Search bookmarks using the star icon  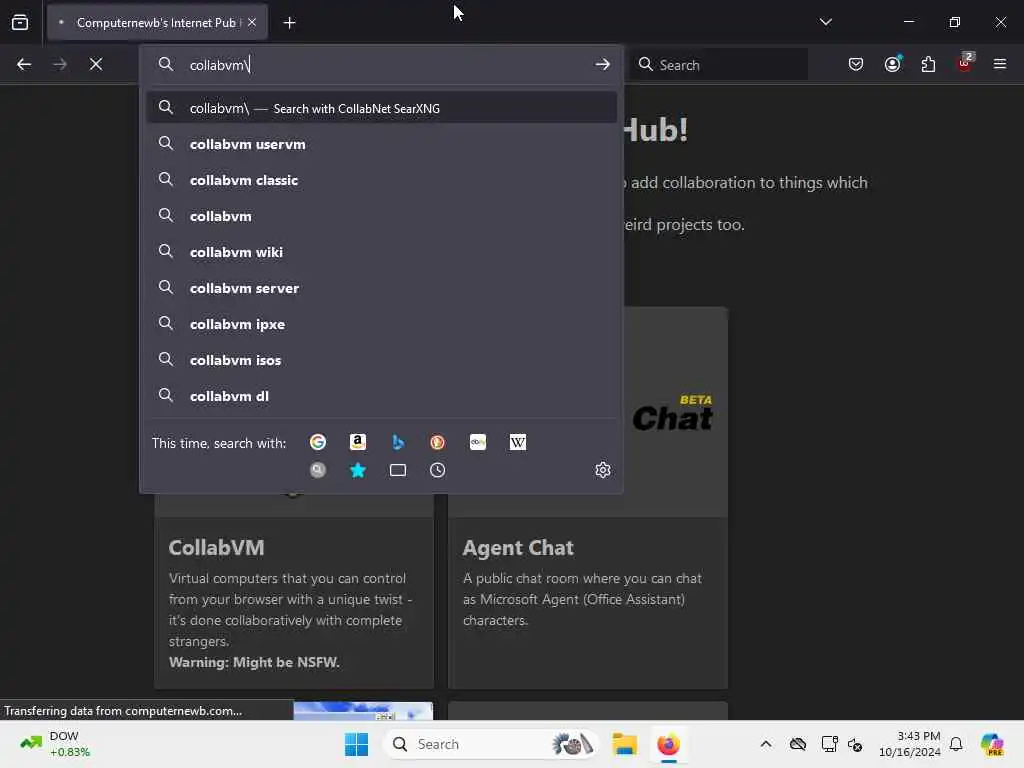click(x=358, y=470)
